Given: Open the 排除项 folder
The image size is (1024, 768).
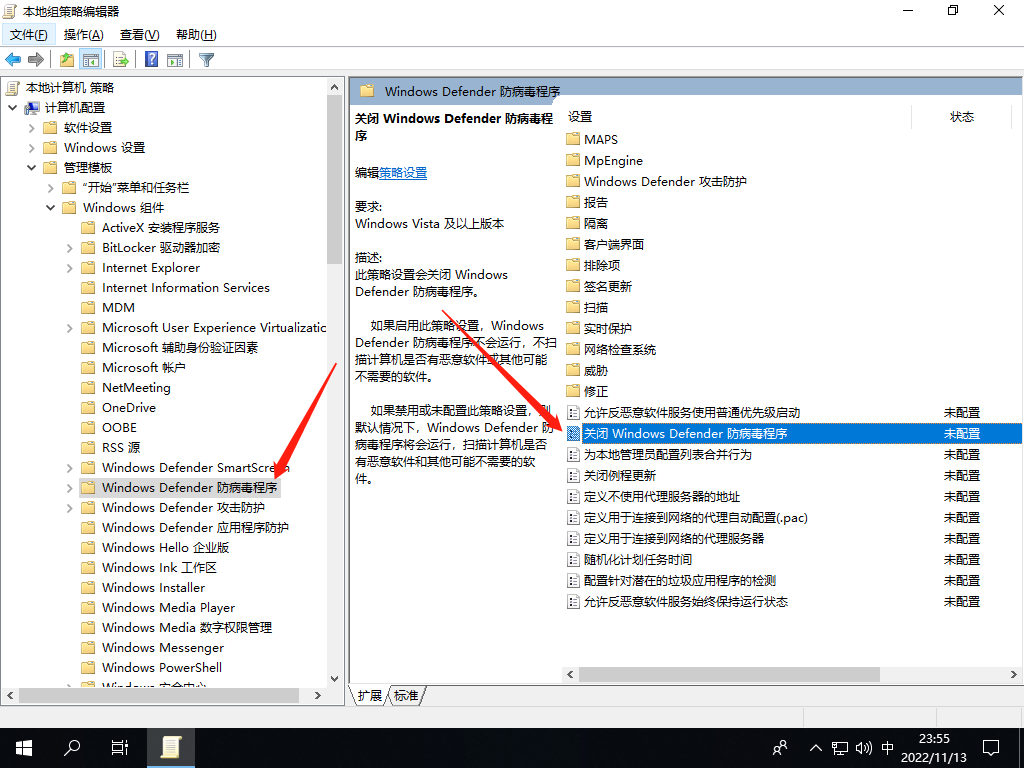Looking at the screenshot, I should click(593, 265).
